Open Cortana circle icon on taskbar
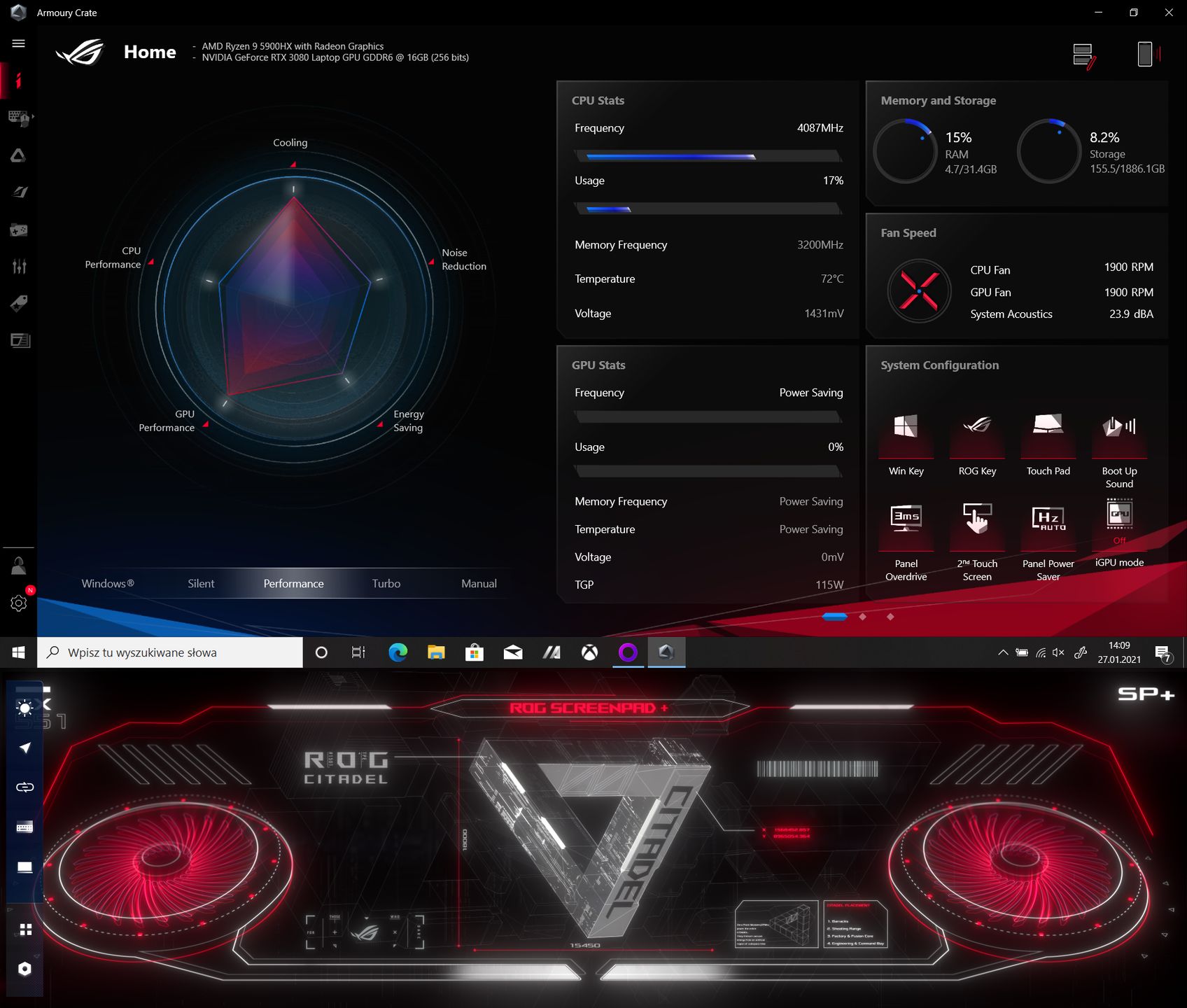 tap(321, 652)
